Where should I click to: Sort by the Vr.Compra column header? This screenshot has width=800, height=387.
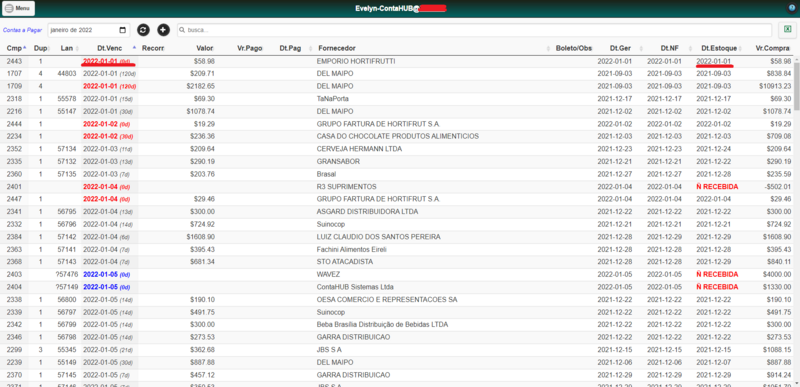point(772,48)
